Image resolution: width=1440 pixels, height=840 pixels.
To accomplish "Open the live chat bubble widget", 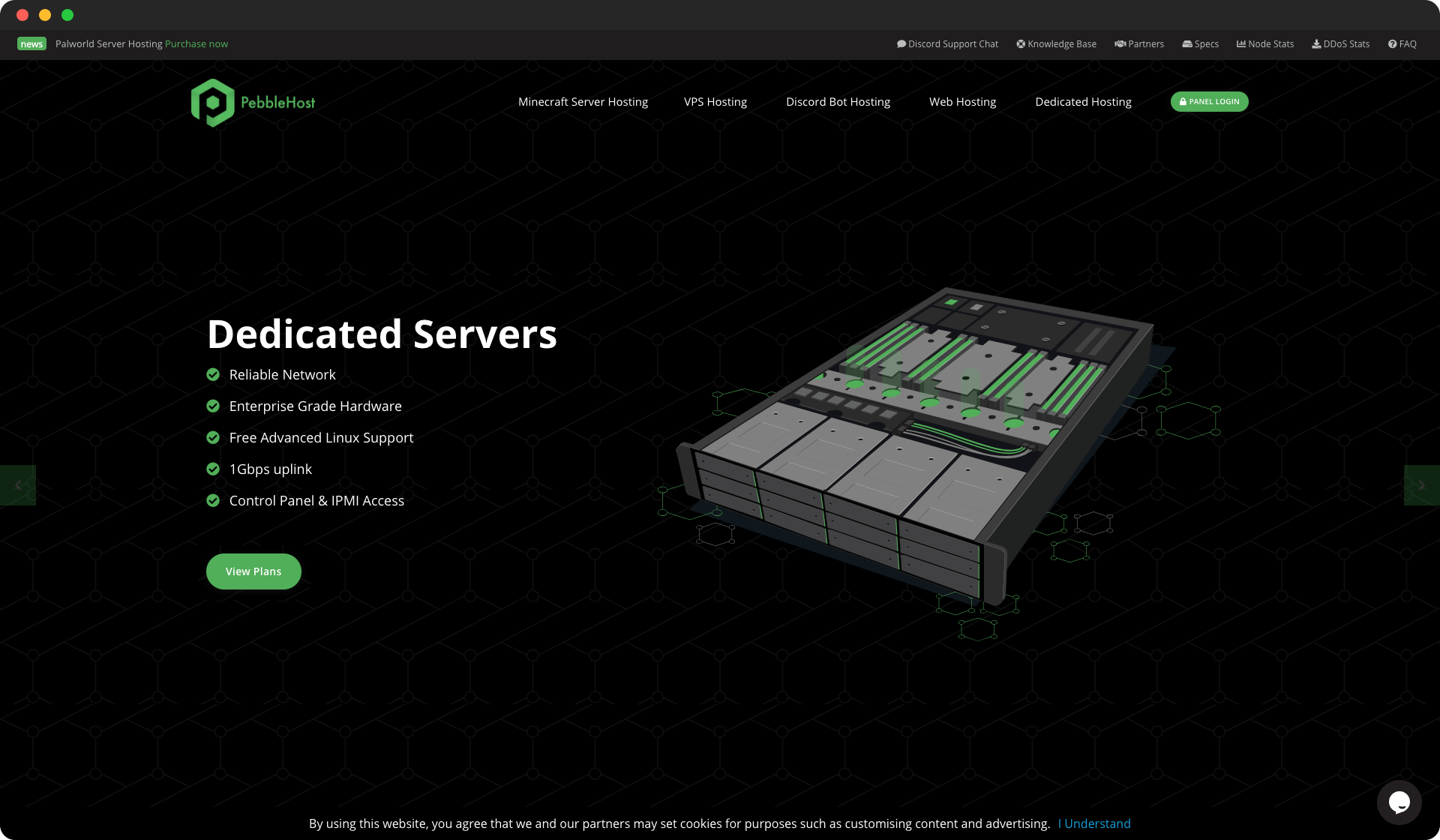I will click(1399, 802).
